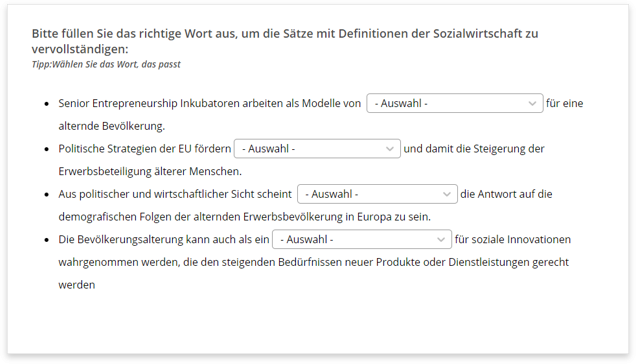Click the final word "werden" on the last line
Viewport: 636px width, 364px height.
tap(77, 285)
